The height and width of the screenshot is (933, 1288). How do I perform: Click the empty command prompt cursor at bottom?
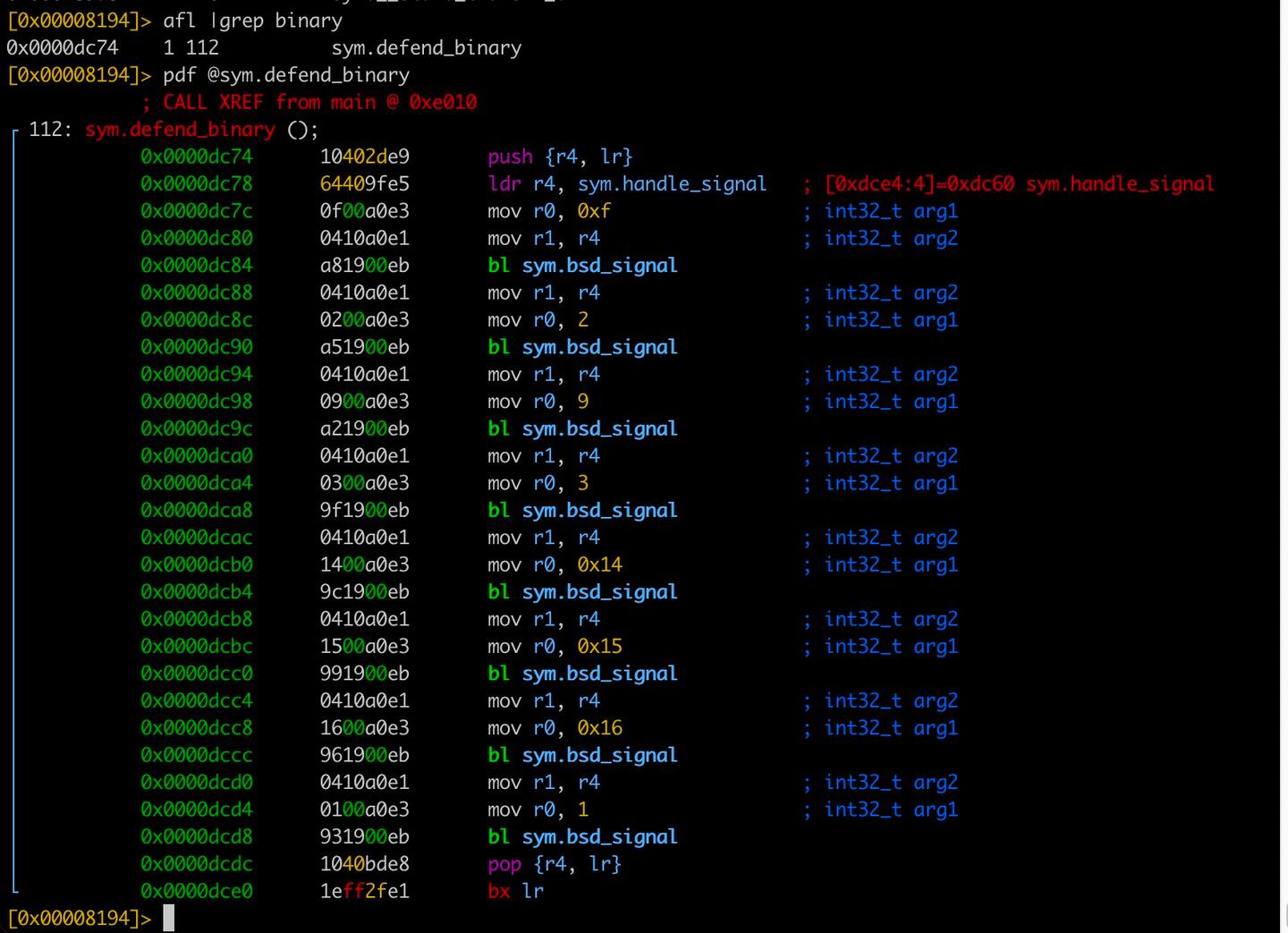click(168, 918)
